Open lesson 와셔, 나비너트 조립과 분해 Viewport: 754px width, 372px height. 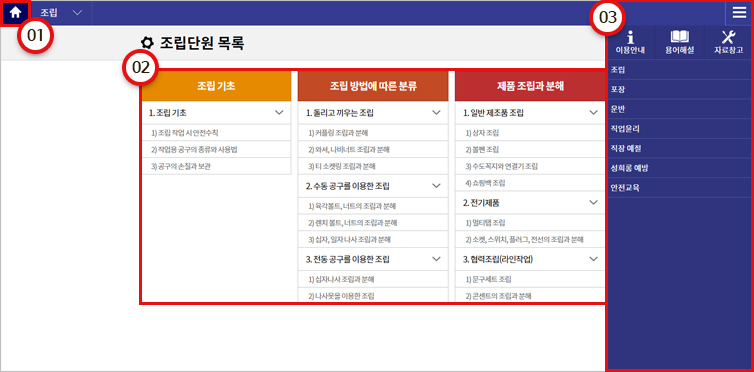[x=373, y=149]
